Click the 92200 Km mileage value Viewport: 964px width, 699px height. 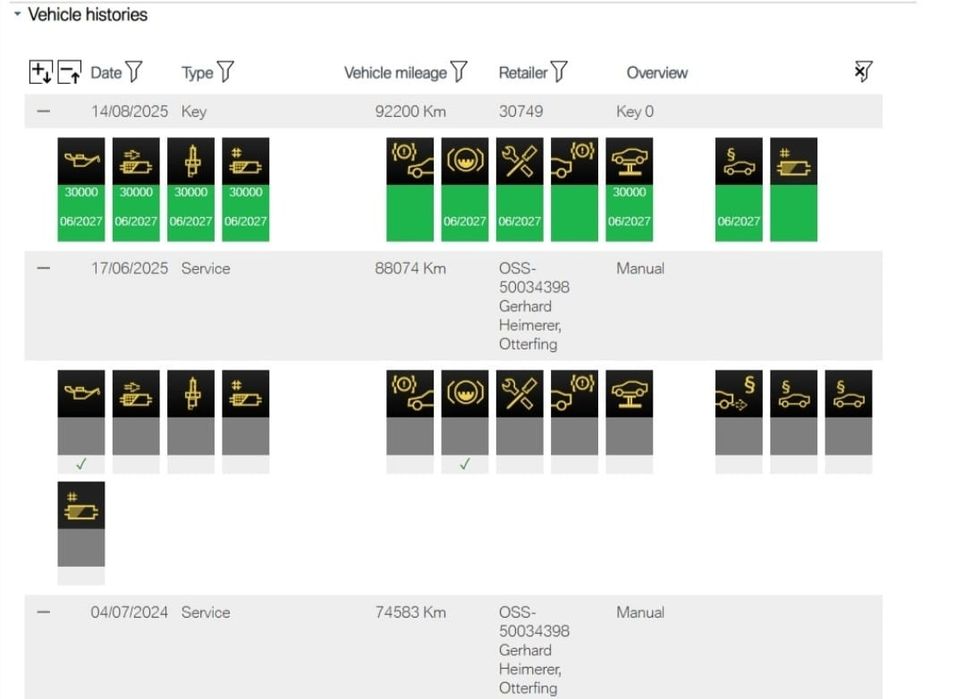(x=411, y=111)
